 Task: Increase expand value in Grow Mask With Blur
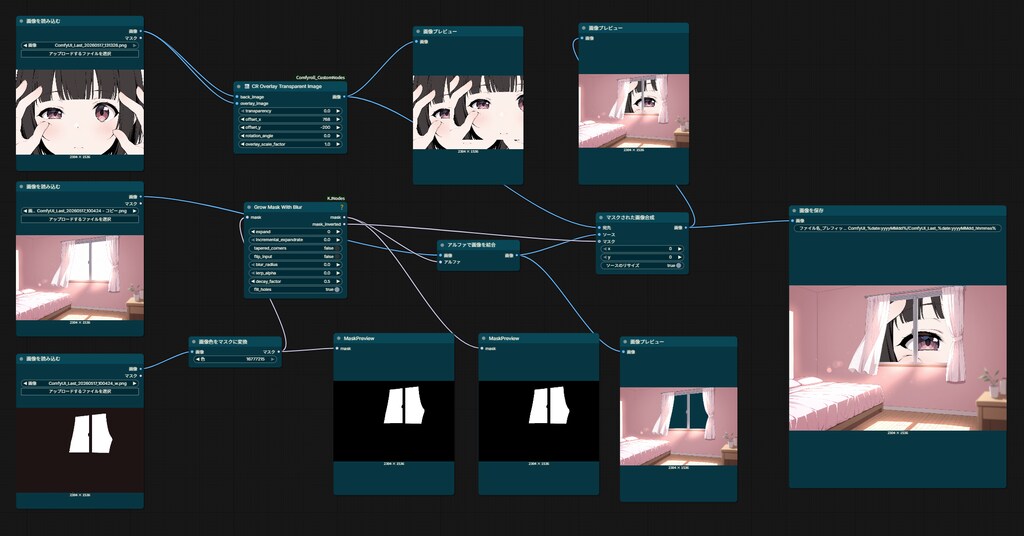tap(338, 232)
